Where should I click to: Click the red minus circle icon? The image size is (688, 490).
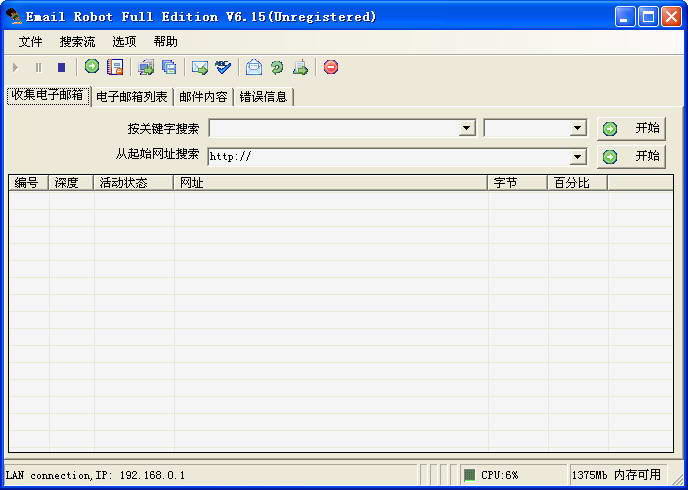click(331, 67)
